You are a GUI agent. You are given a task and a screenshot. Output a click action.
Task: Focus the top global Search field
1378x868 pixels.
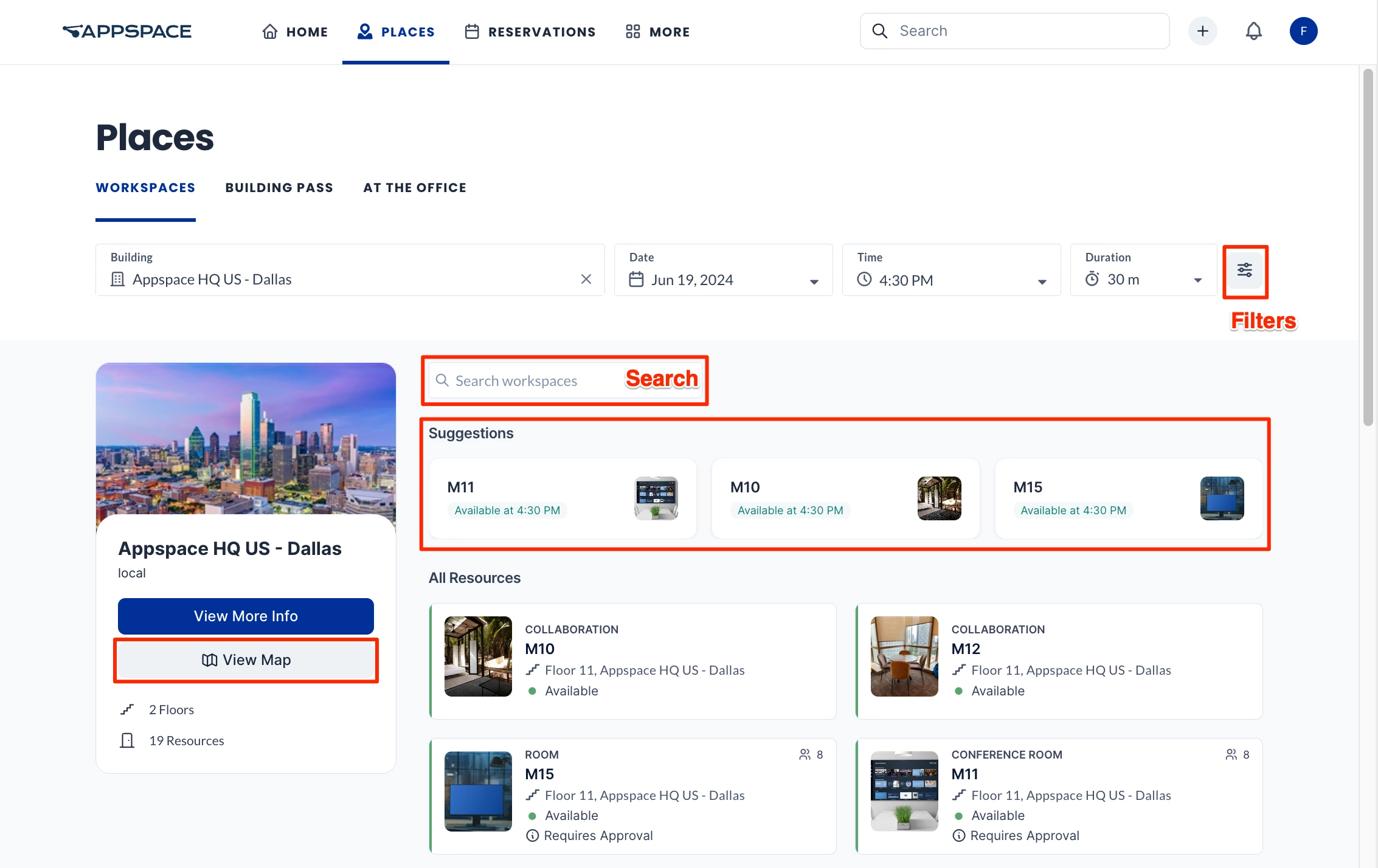pos(1014,31)
